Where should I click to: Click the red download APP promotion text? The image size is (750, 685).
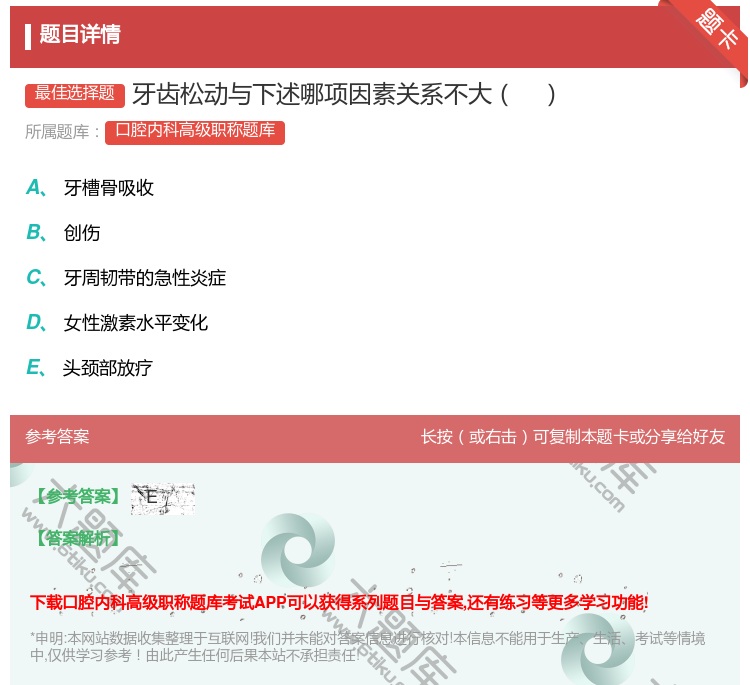339,602
